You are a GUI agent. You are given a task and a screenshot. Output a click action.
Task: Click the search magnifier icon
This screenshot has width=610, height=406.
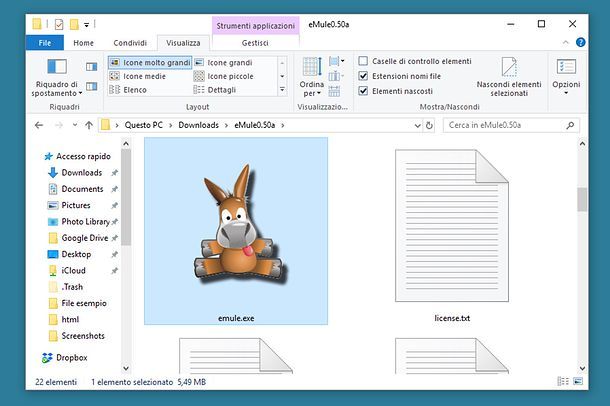(570, 125)
